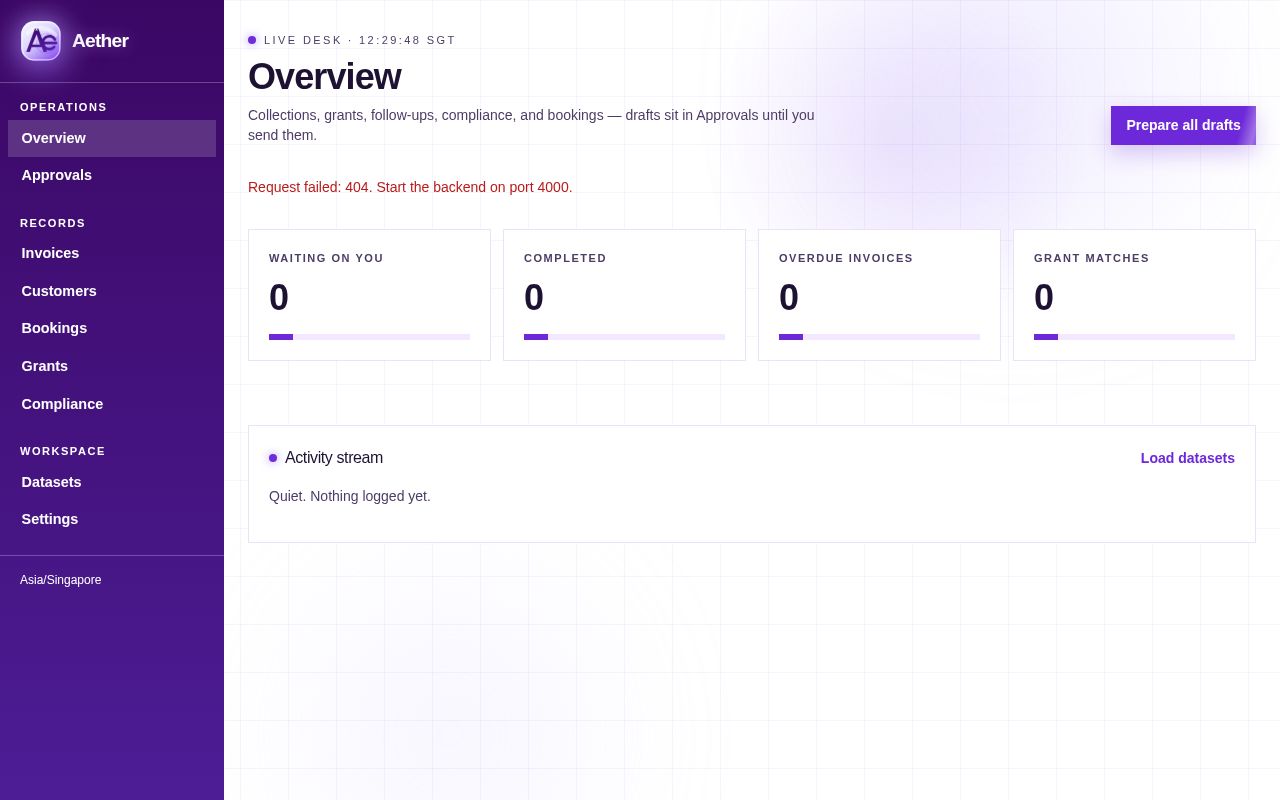Open the Bookings section
Screen dimensions: 1280x800
click(x=112, y=328)
